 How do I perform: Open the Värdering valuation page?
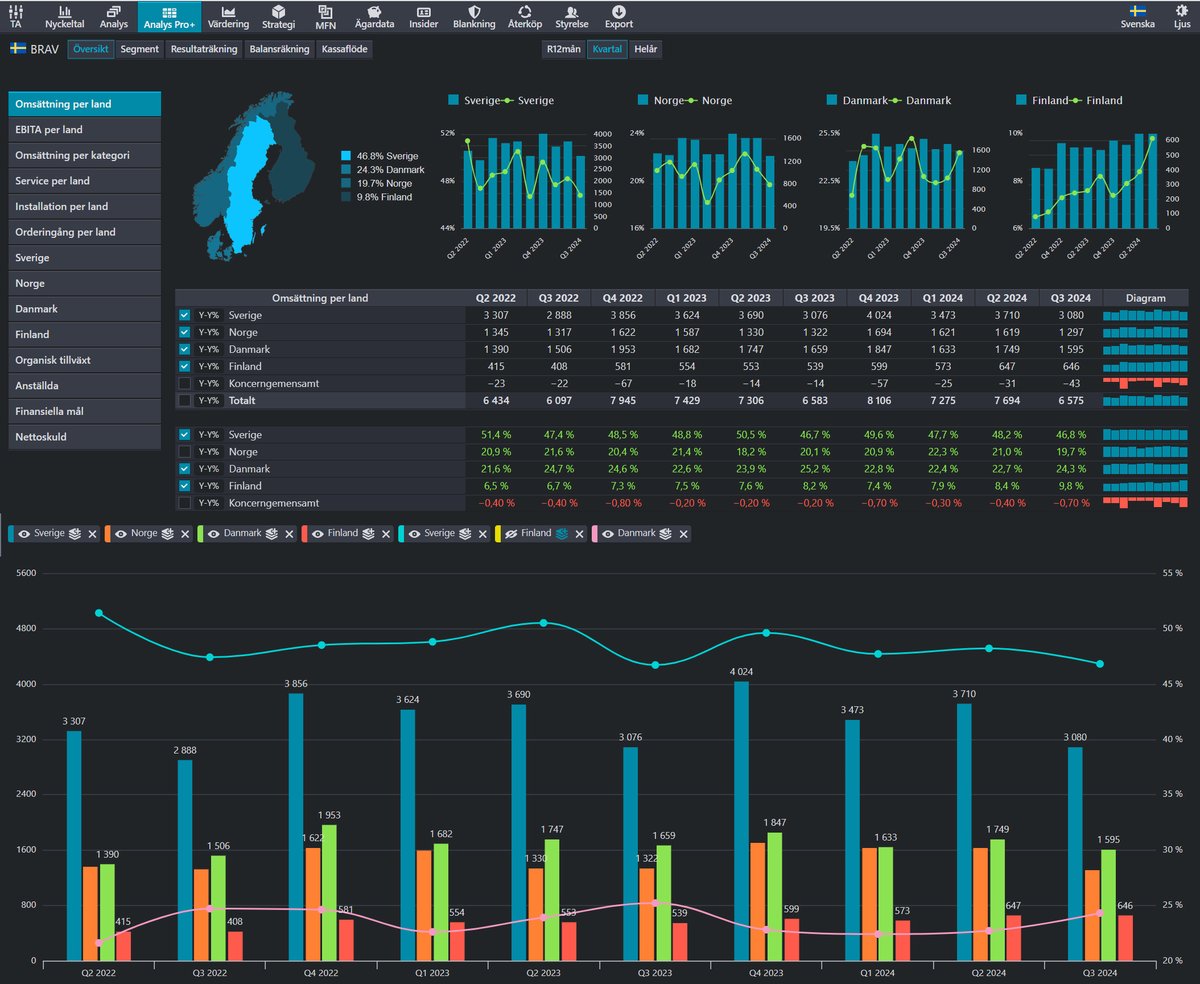coord(228,16)
